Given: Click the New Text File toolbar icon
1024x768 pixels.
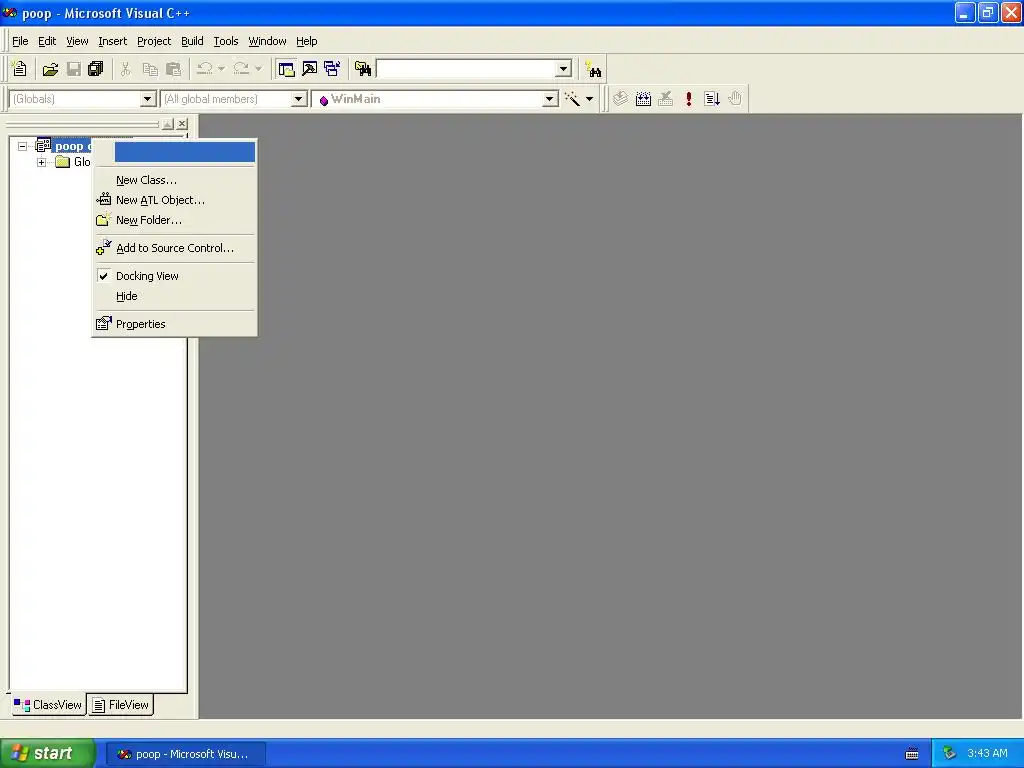Looking at the screenshot, I should pyautogui.click(x=20, y=69).
